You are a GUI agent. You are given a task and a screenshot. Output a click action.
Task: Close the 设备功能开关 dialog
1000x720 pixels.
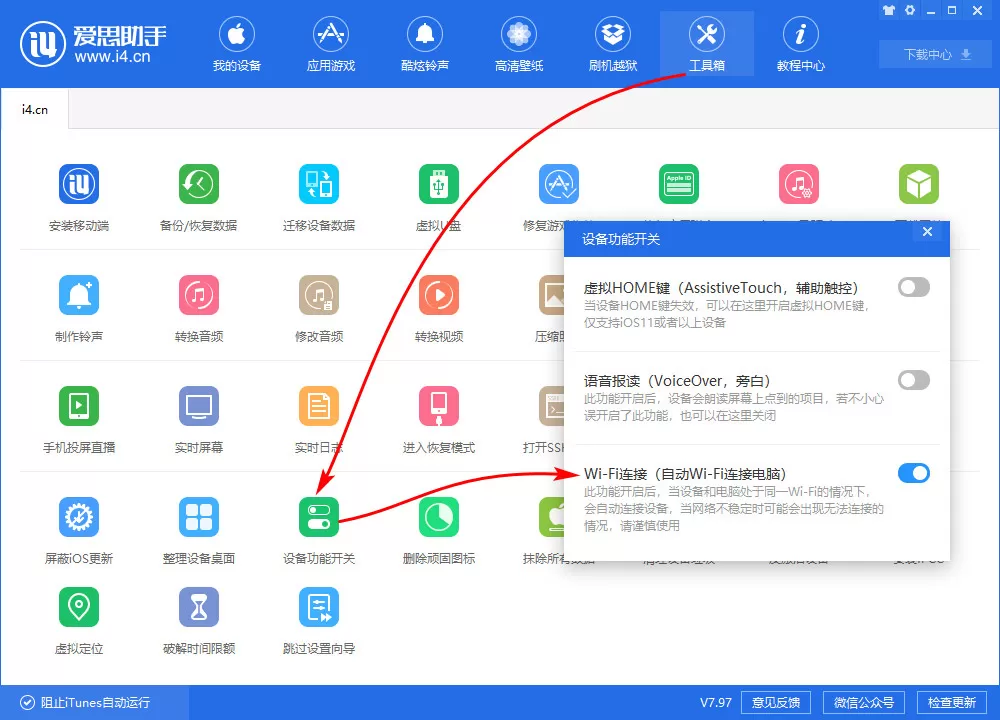(x=927, y=231)
